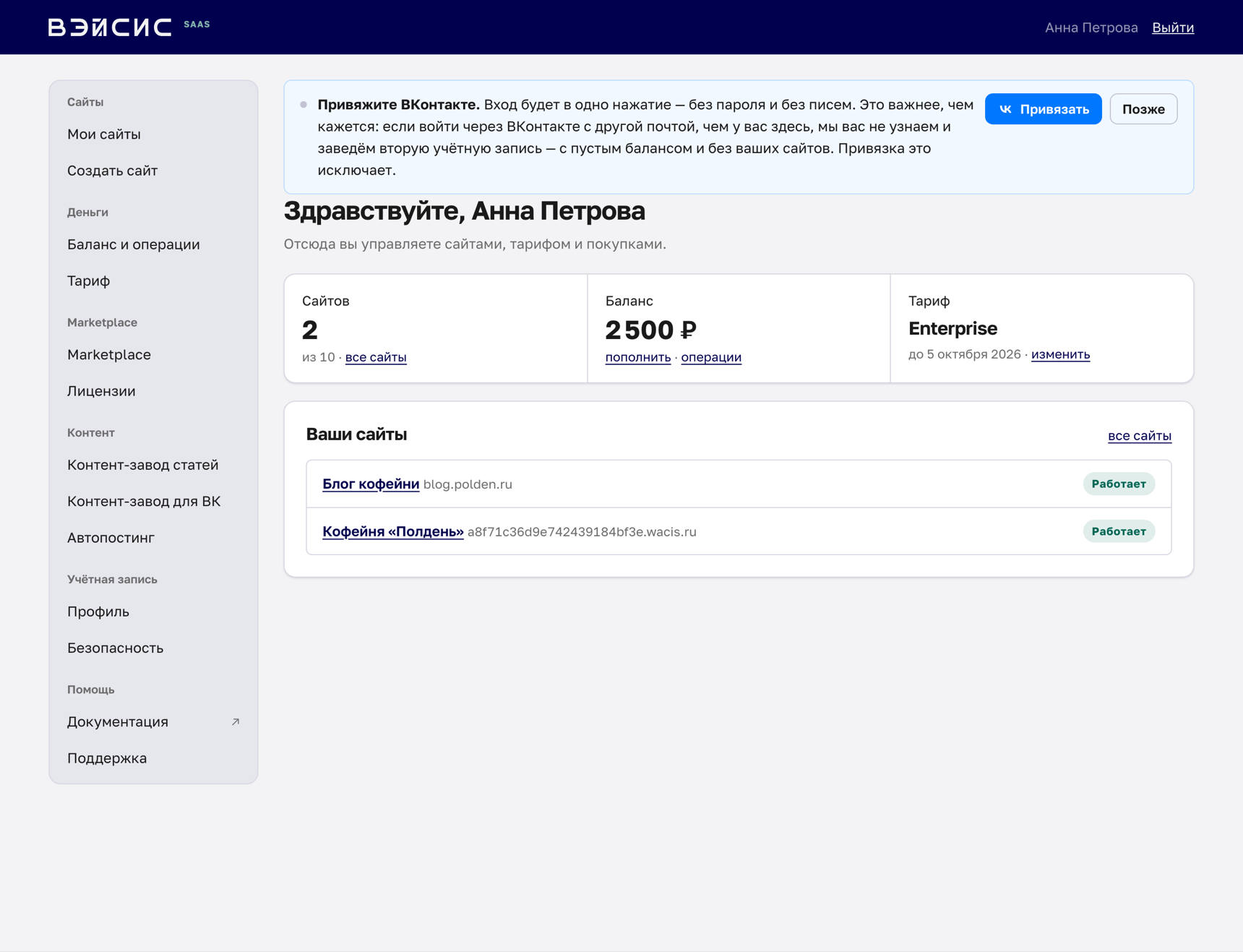Screen dimensions: 1243x952
Task: Click the 2 500 ₽ balance value
Action: pos(650,330)
